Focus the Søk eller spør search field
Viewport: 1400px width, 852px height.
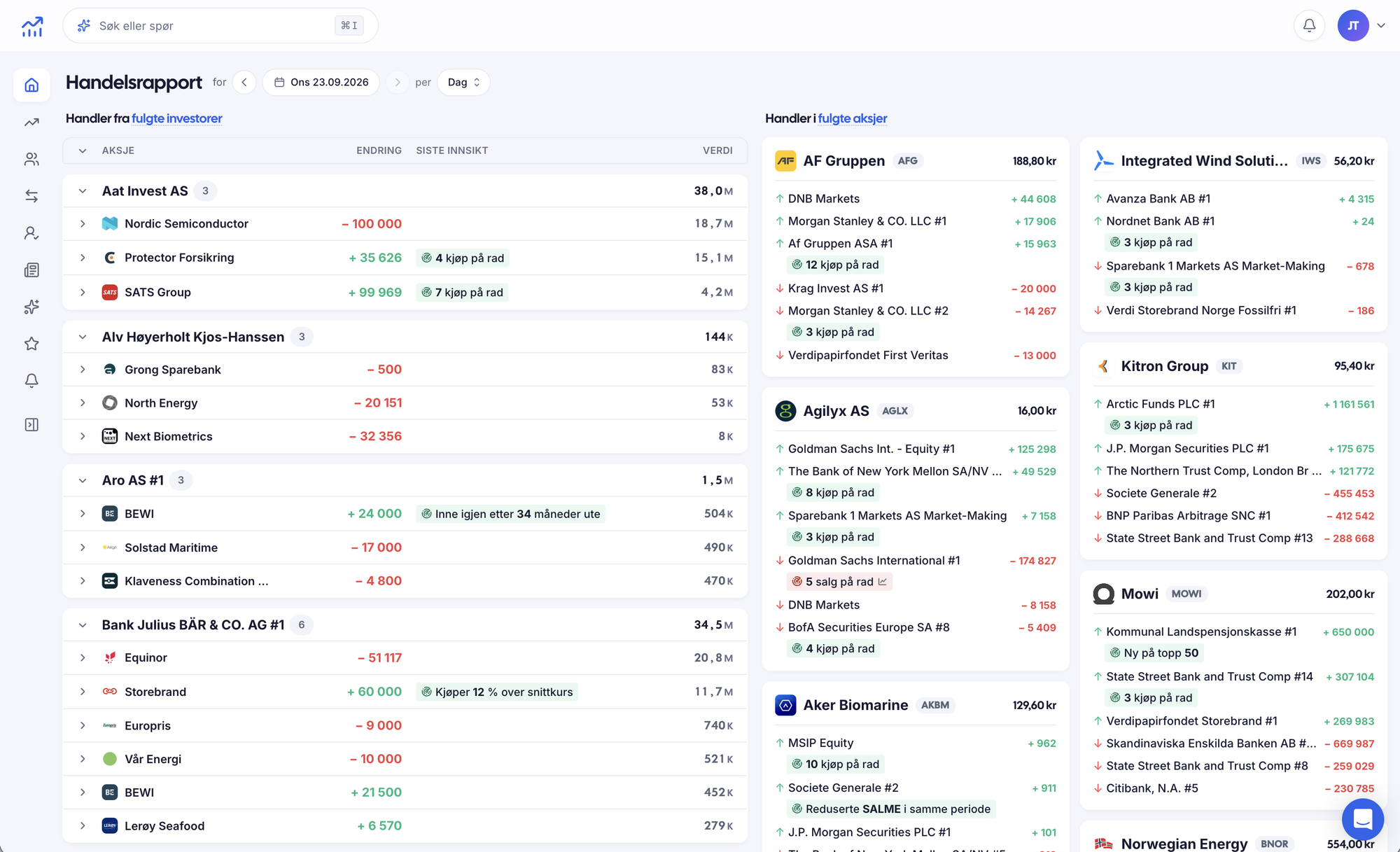(220, 26)
